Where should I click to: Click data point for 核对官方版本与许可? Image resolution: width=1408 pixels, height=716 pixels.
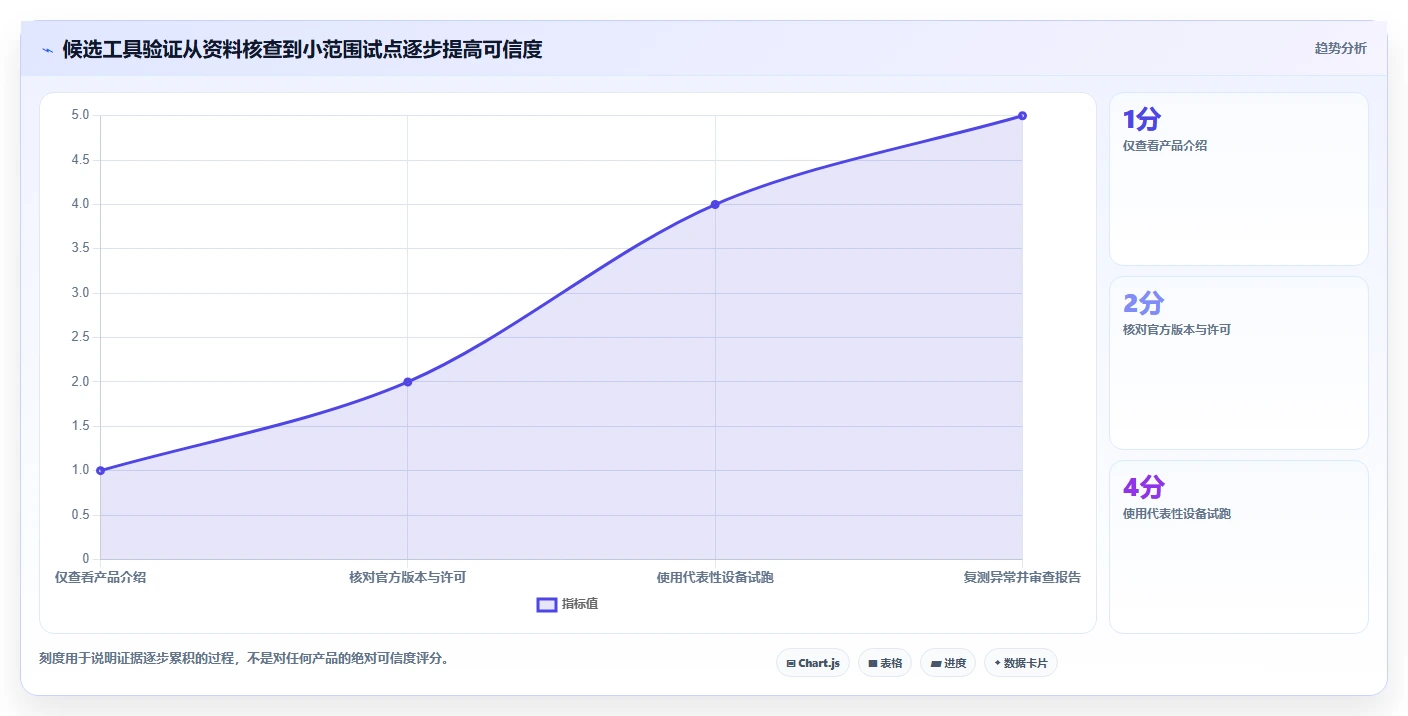(x=408, y=382)
